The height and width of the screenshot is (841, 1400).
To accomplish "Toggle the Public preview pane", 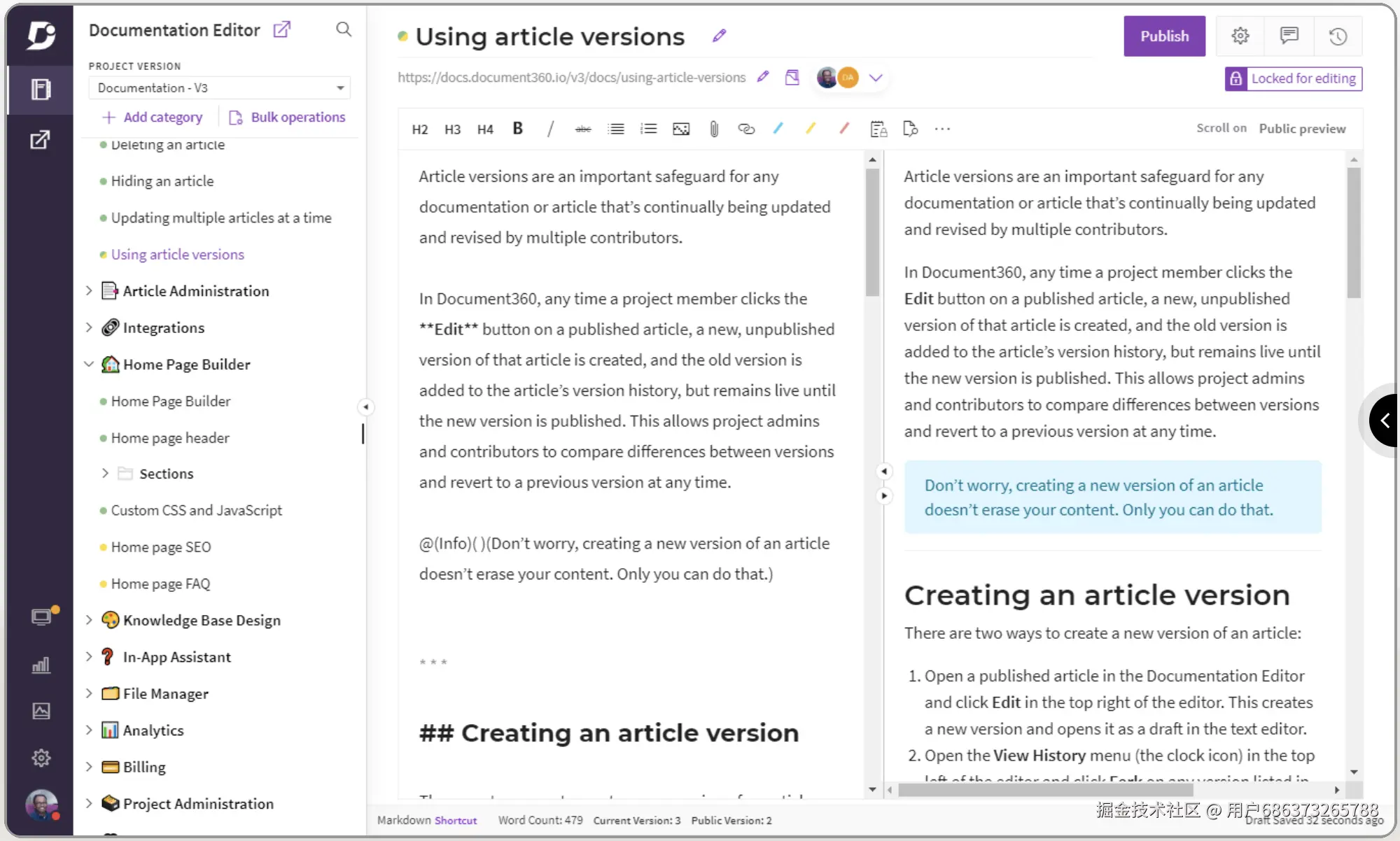I will click(1302, 129).
